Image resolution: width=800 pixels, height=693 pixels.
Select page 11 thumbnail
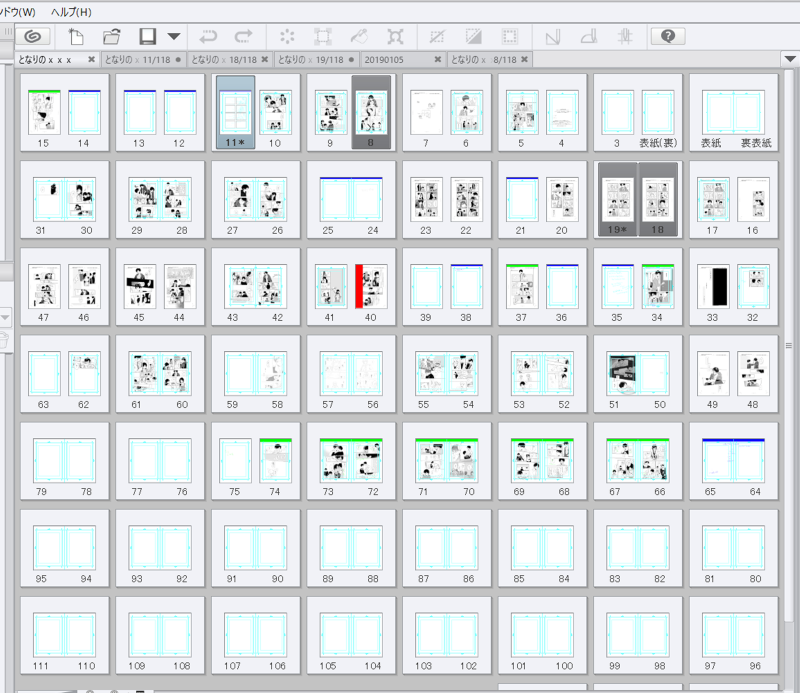pos(235,113)
